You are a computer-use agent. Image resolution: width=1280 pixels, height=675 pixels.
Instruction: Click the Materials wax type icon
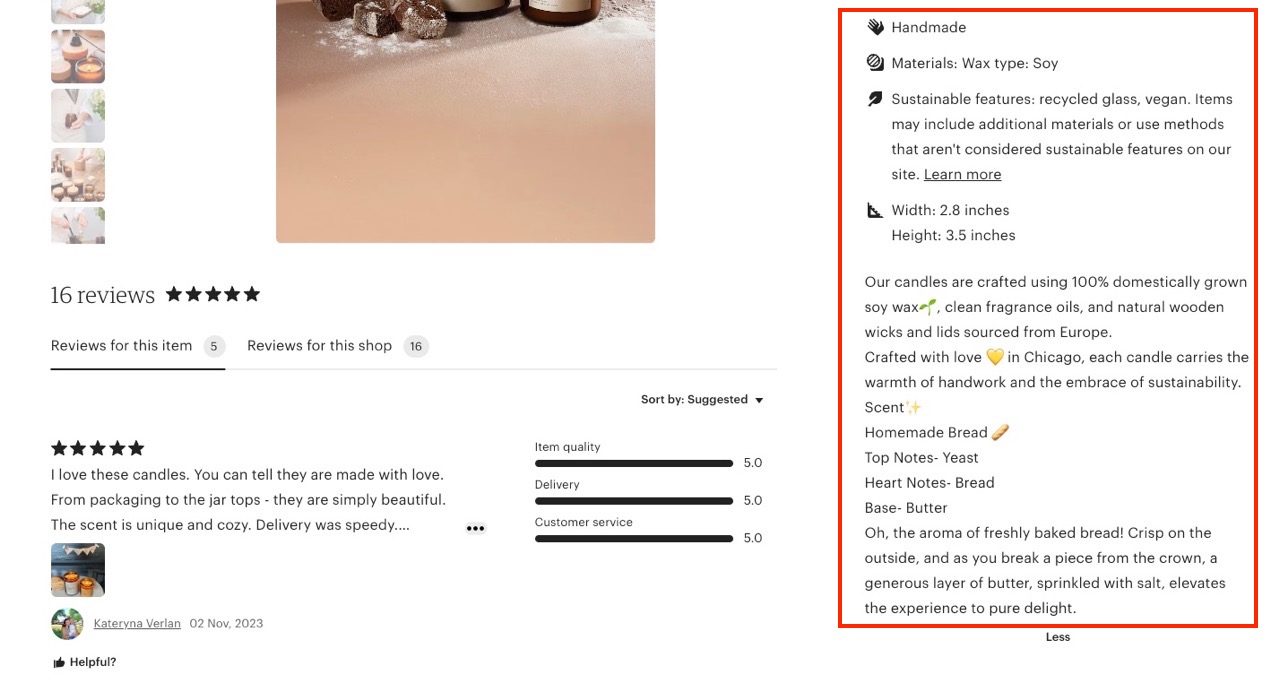click(875, 63)
